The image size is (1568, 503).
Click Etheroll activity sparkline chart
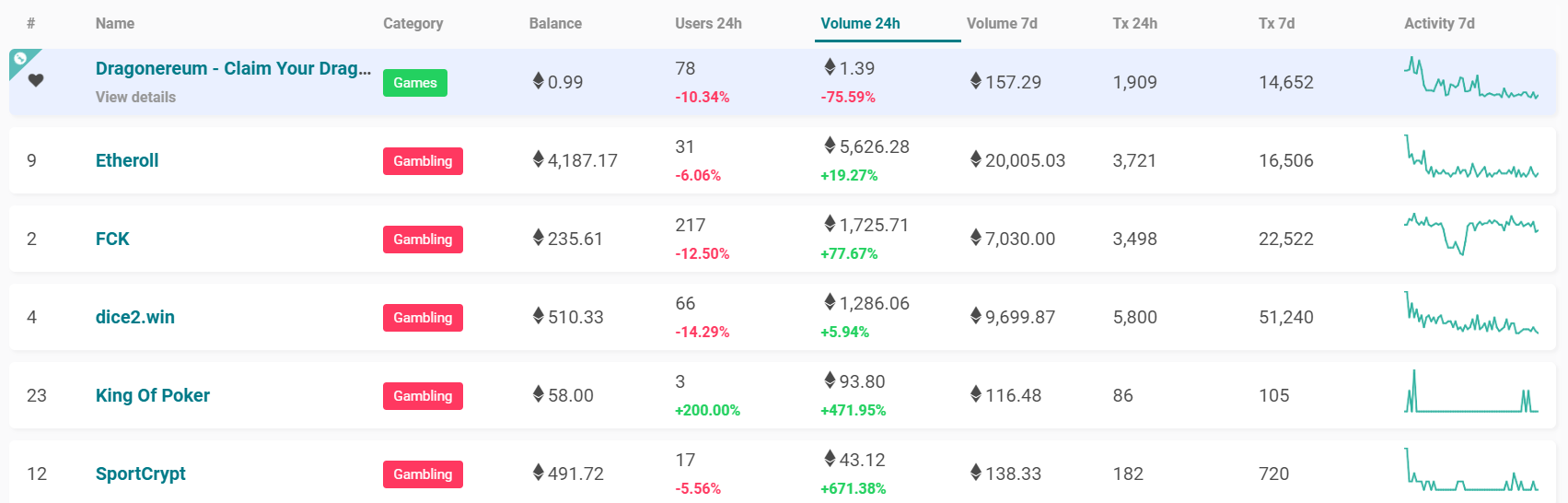coord(1471,157)
